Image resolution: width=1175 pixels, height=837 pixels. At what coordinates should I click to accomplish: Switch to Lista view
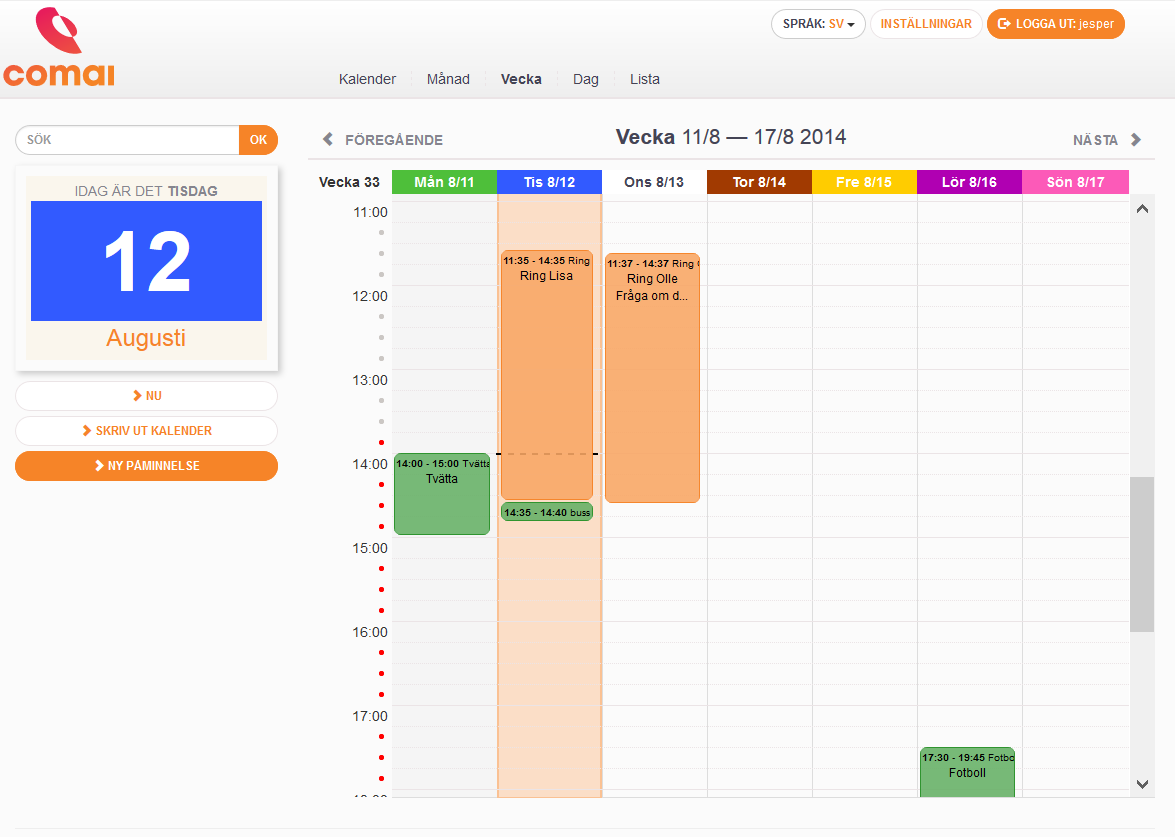tap(644, 79)
